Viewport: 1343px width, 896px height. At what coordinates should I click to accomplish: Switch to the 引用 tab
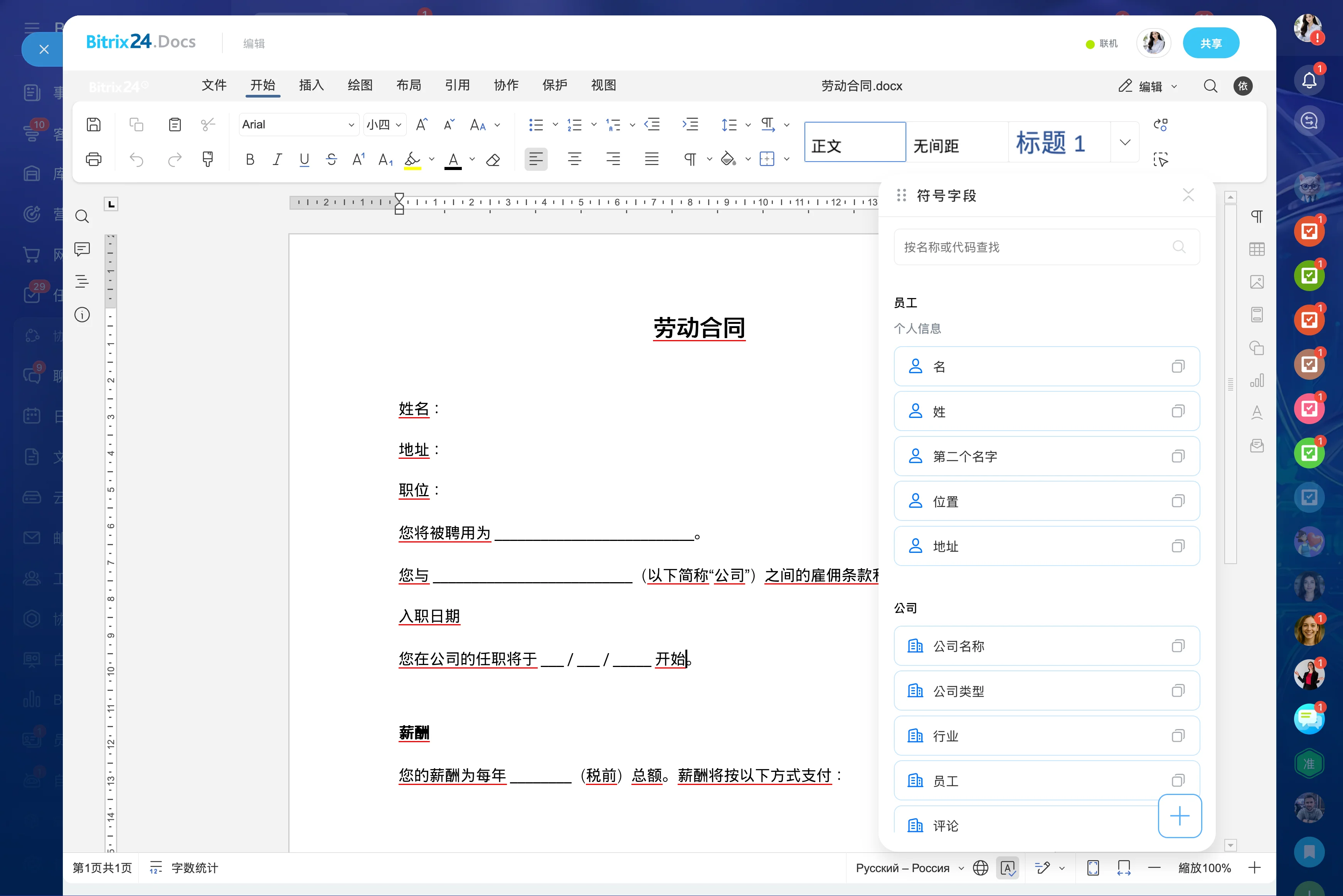pos(458,85)
